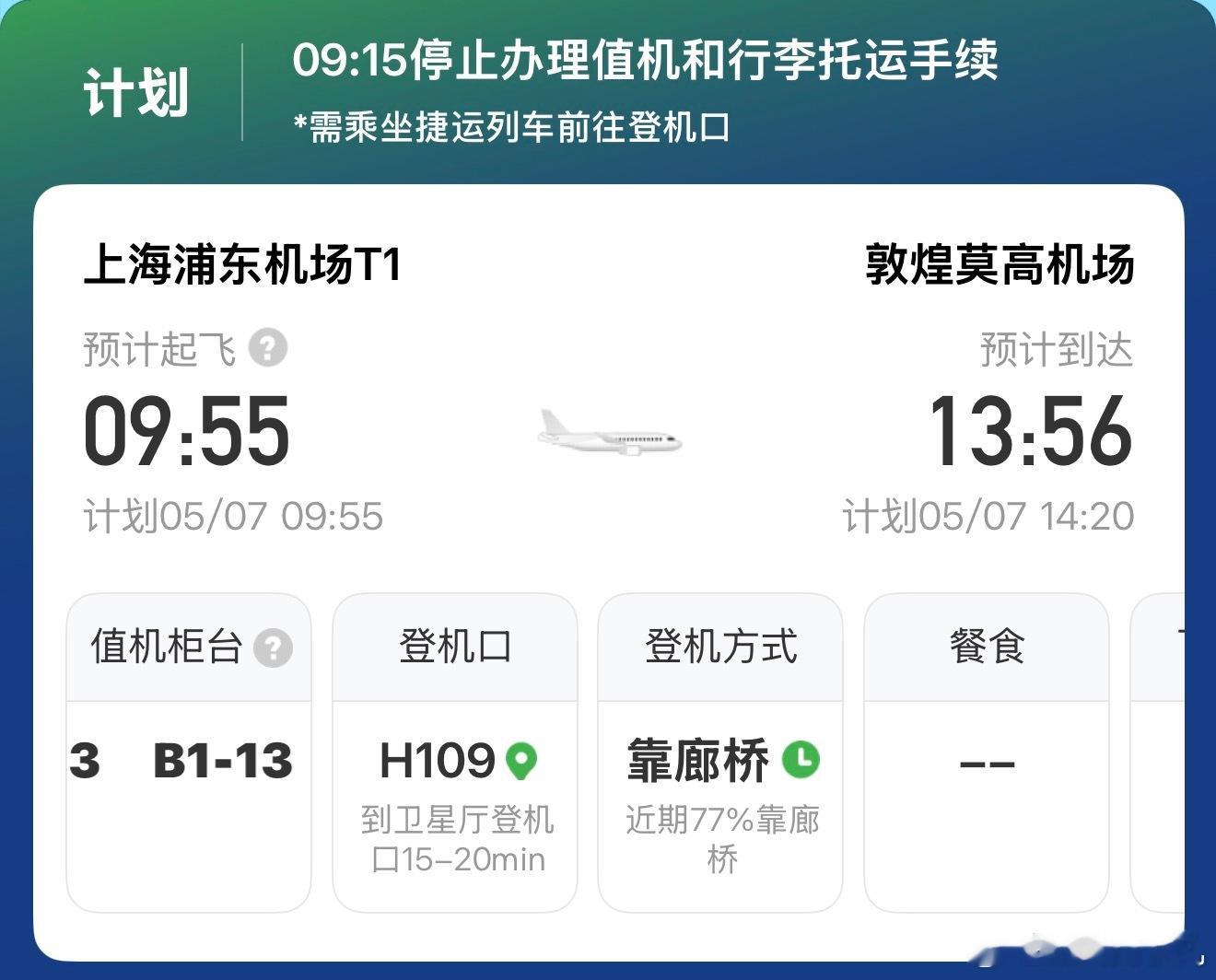Tap the partially visible card on right edge

(x=1158, y=752)
